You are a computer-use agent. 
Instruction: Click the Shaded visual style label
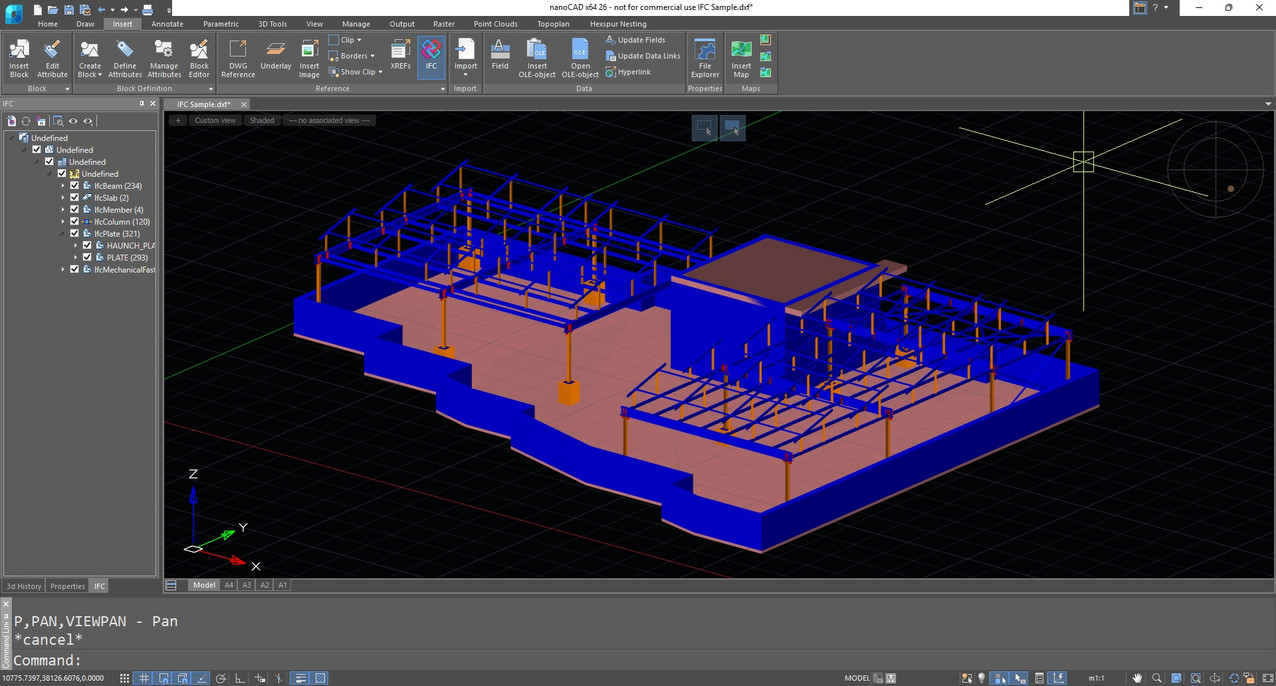(x=262, y=120)
